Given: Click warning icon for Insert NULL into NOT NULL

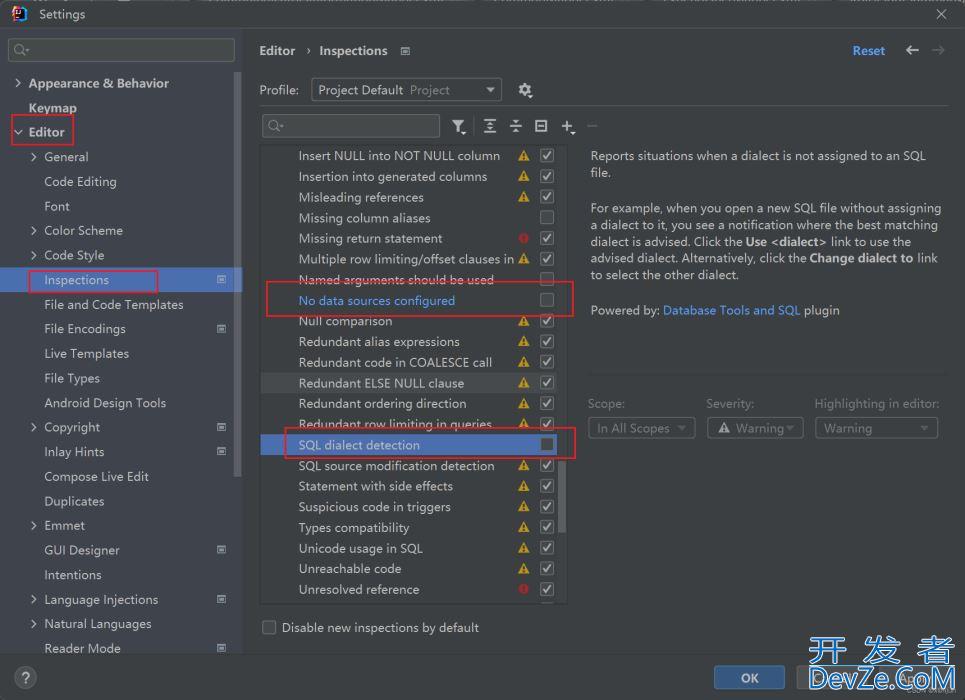Looking at the screenshot, I should click(x=524, y=156).
